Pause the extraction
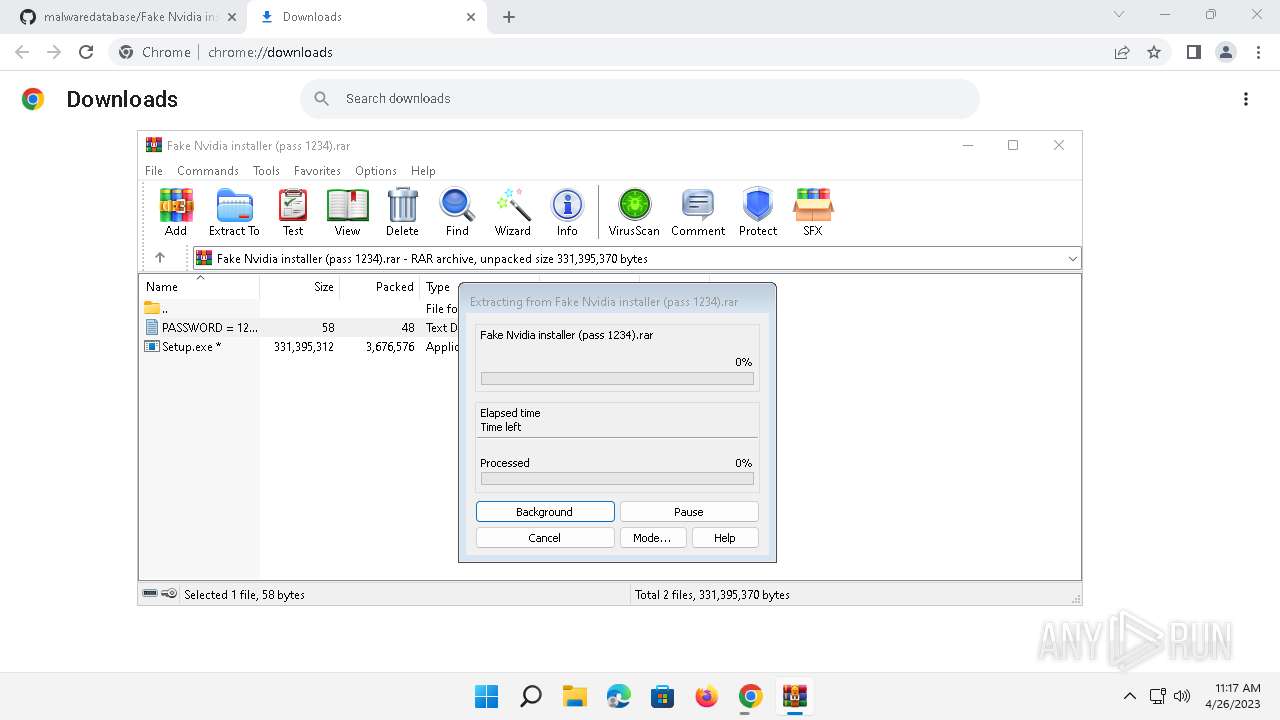 pos(689,512)
